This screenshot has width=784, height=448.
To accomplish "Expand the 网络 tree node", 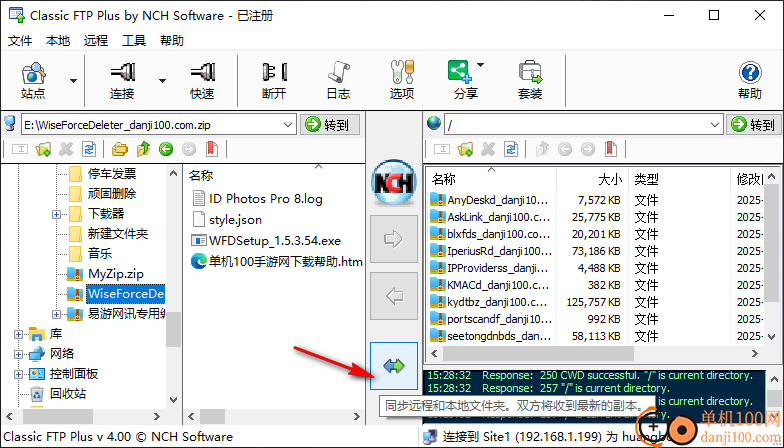I will coord(18,354).
